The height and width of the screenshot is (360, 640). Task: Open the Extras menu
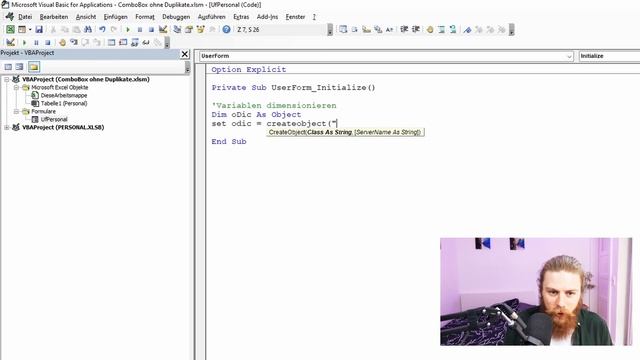click(x=241, y=17)
